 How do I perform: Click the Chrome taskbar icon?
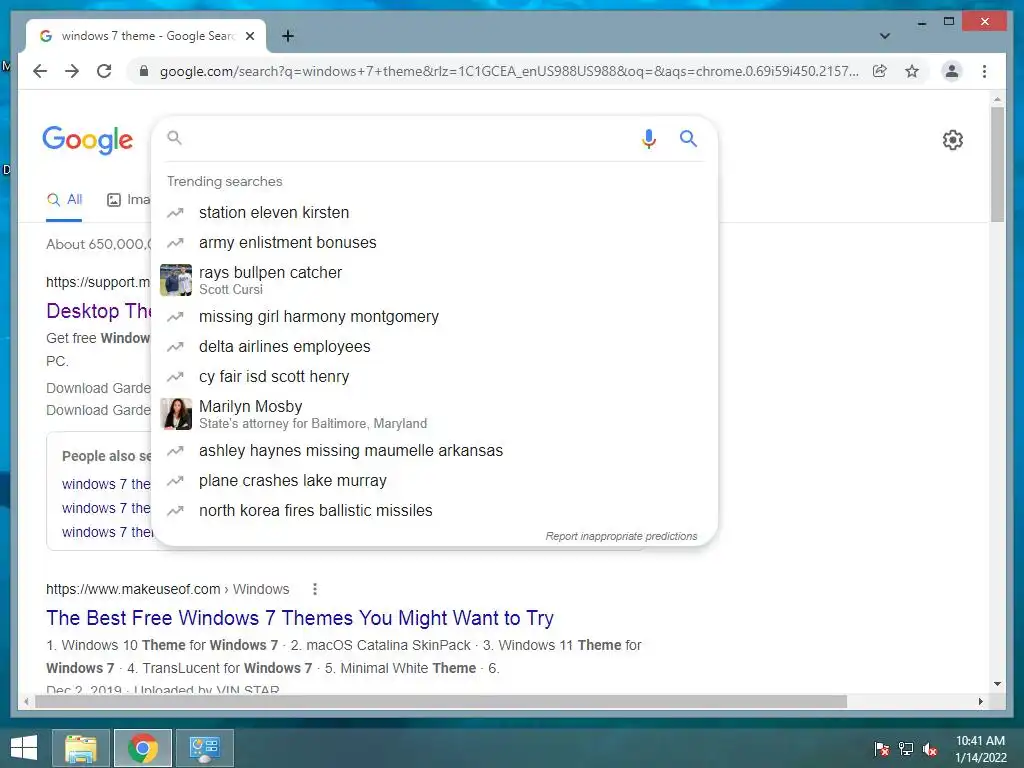(142, 748)
